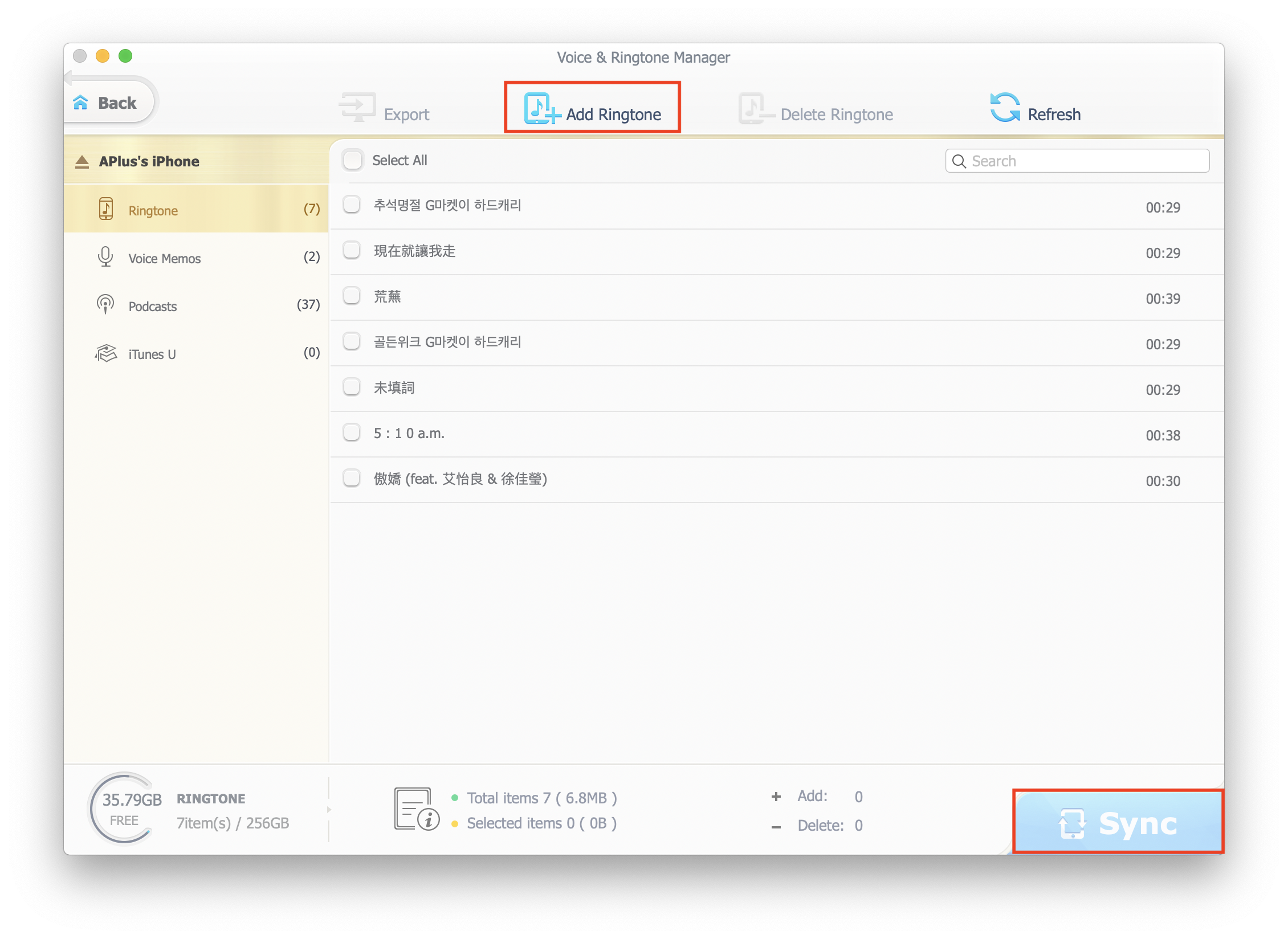Image resolution: width=1288 pixels, height=939 pixels.
Task: Check the 골든위크 G마켓이 하드캐리 ringtone
Action: point(352,341)
